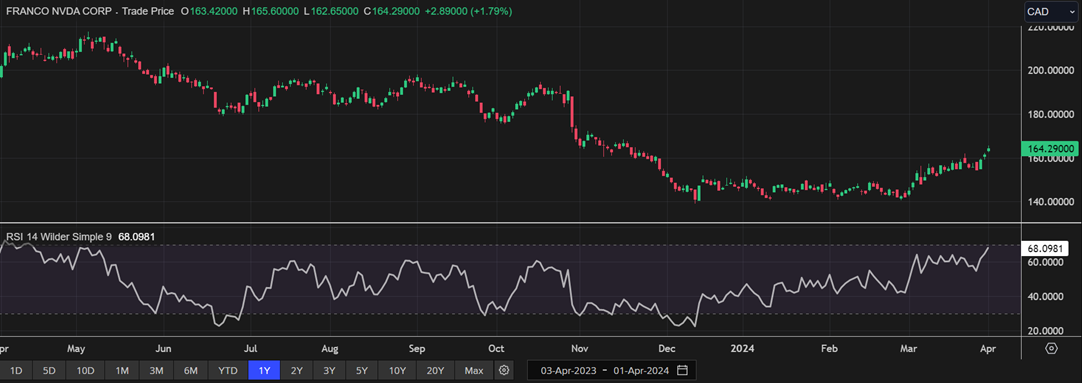Screen dimensions: 1082x383
Task: Click the Nov label on time axis
Action: [x=579, y=348]
